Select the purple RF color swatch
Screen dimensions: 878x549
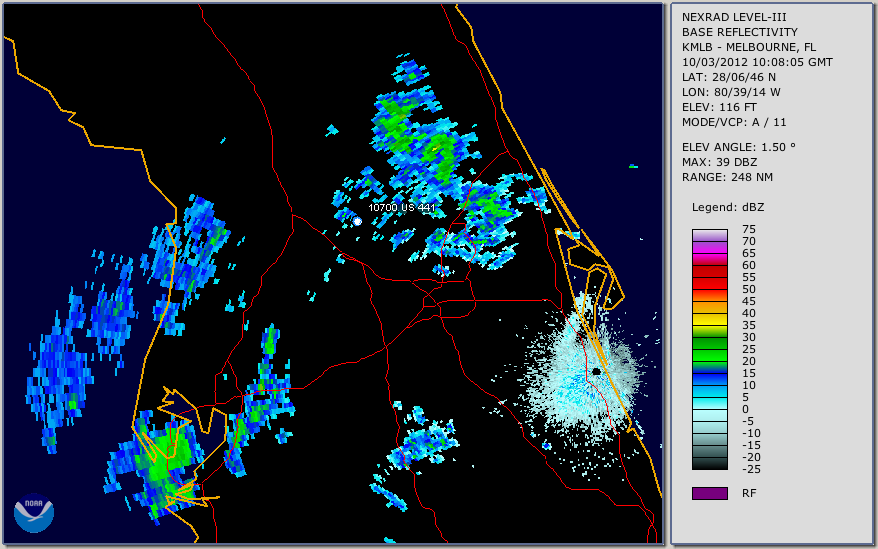click(x=709, y=493)
